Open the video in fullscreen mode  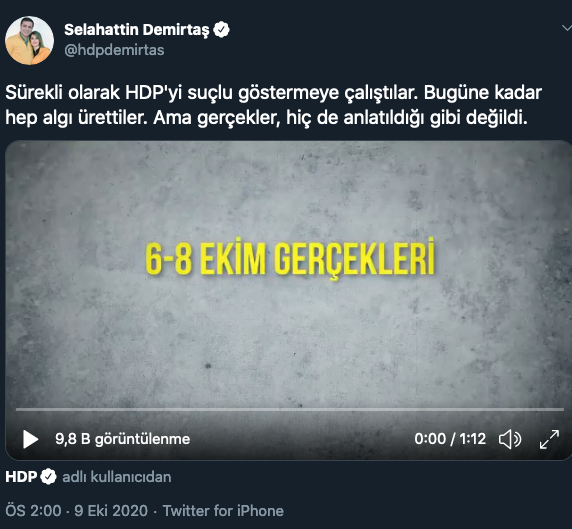(549, 439)
